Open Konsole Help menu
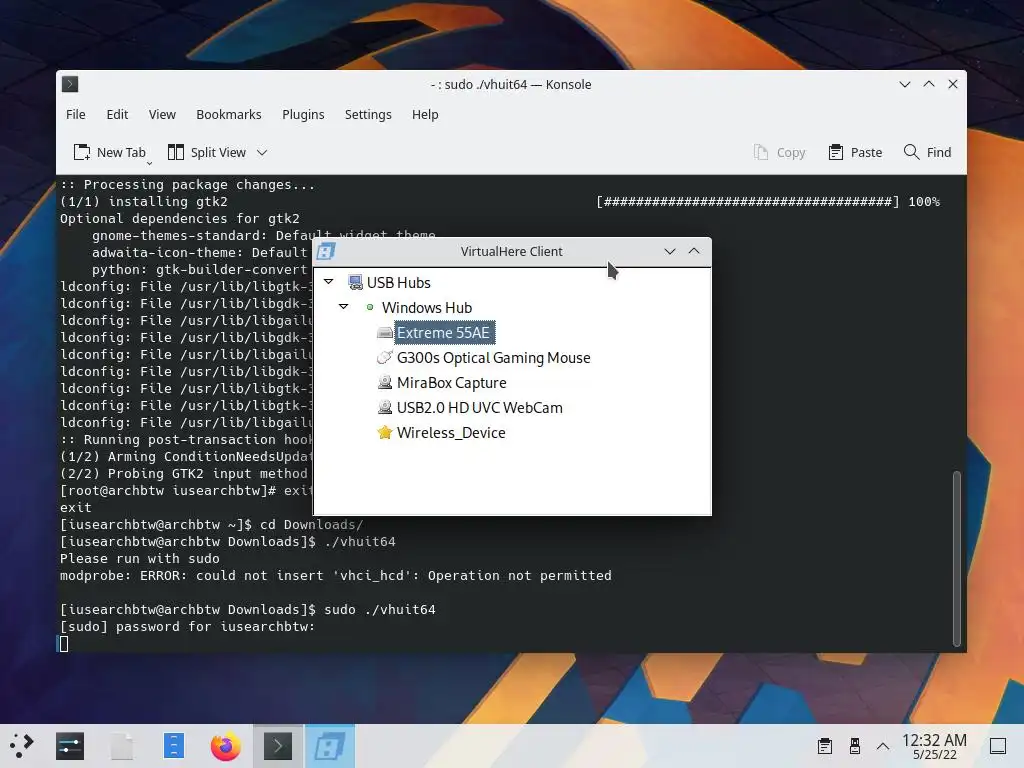This screenshot has width=1024, height=768. point(425,114)
